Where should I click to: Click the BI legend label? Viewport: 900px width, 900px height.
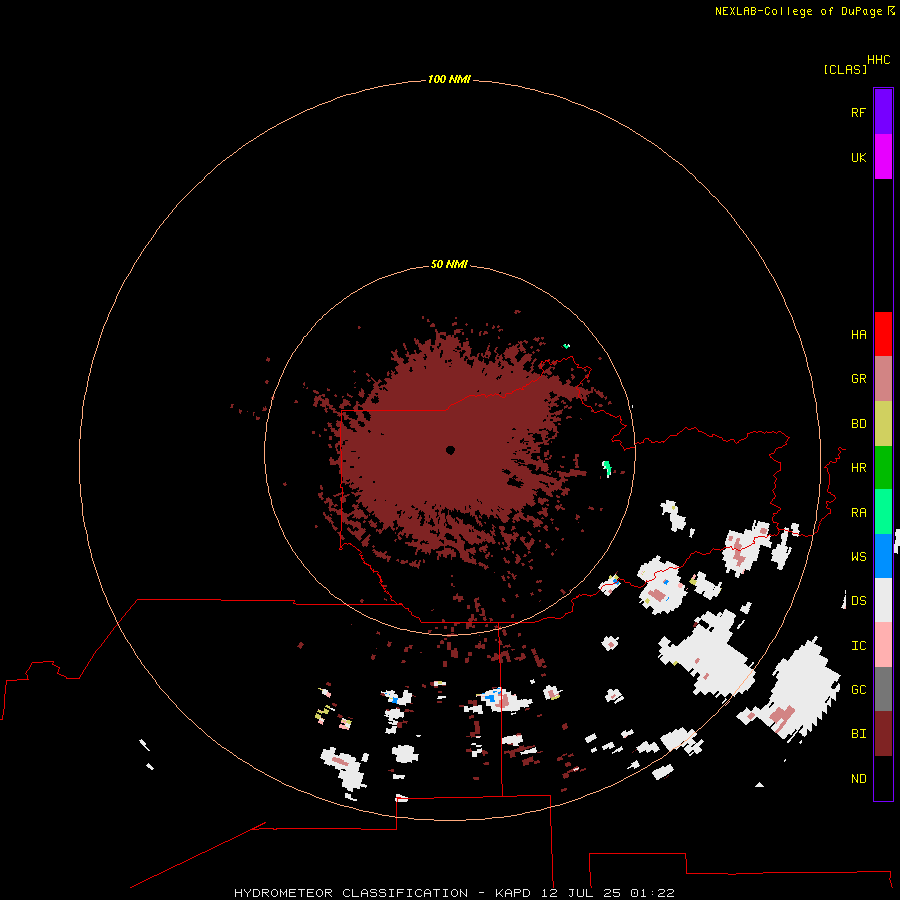(x=858, y=734)
